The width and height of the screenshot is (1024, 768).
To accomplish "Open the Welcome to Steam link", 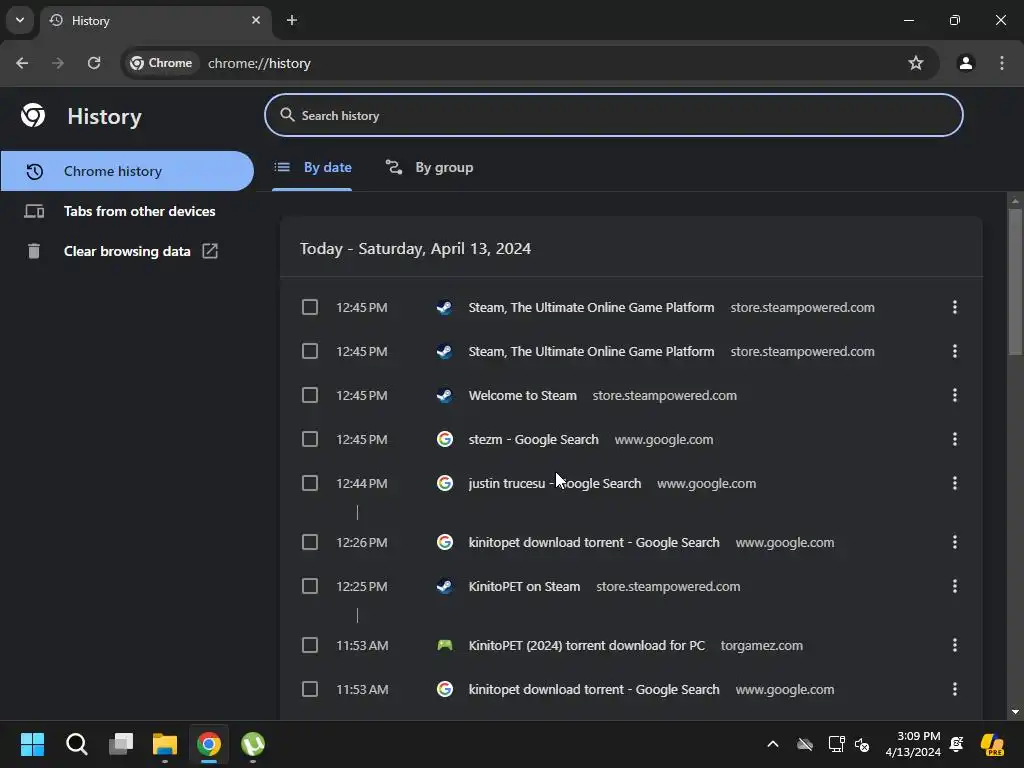I will coord(522,396).
